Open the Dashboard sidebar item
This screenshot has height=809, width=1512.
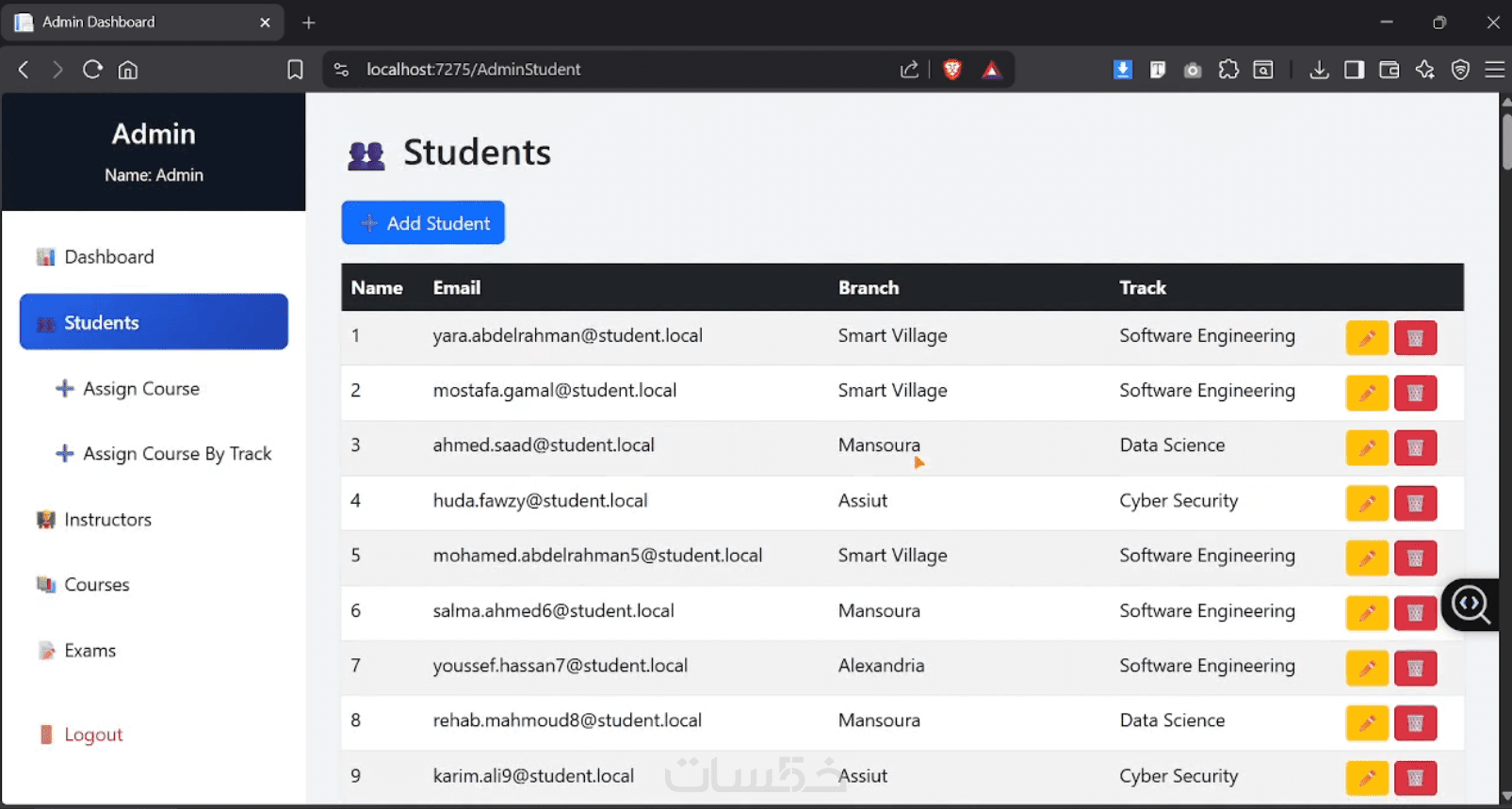point(108,257)
